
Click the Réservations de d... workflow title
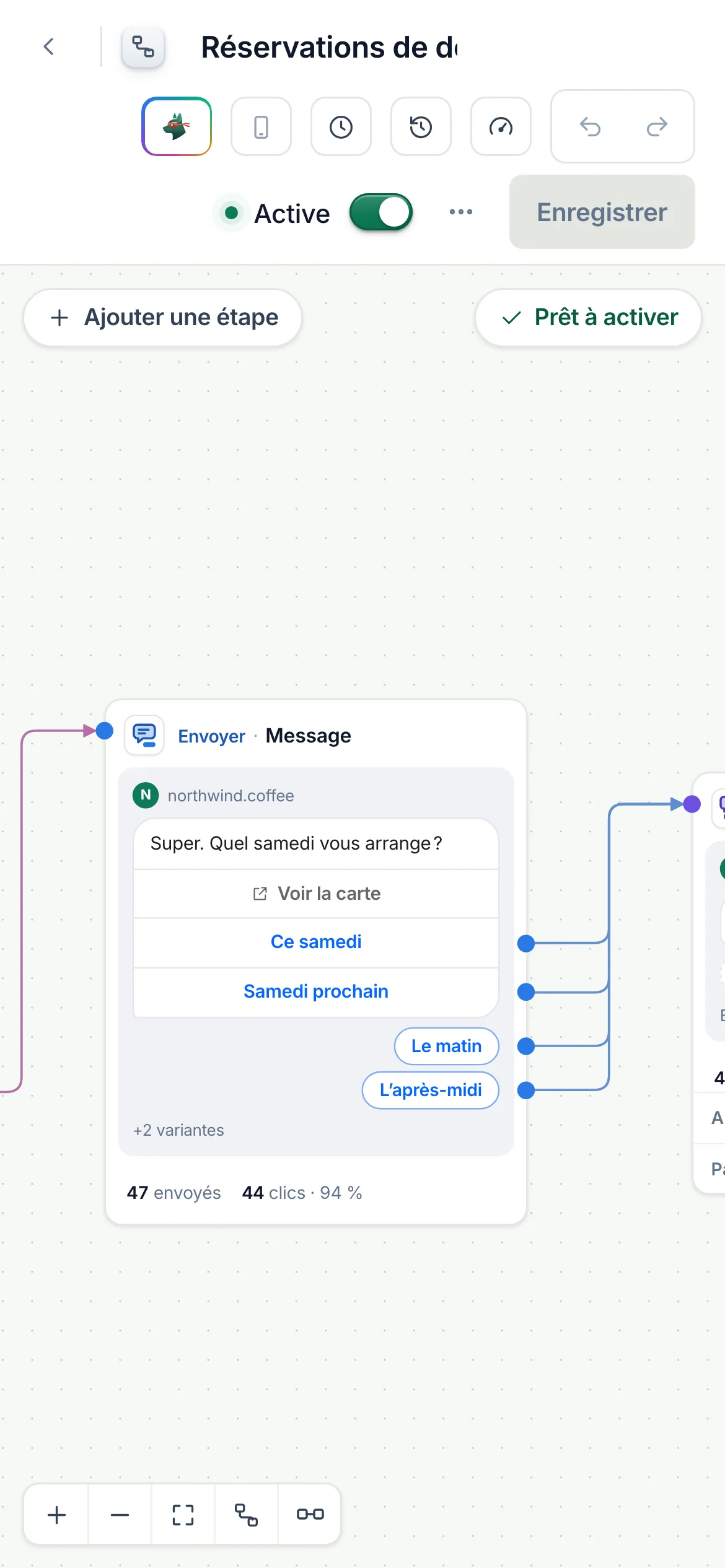click(x=330, y=47)
